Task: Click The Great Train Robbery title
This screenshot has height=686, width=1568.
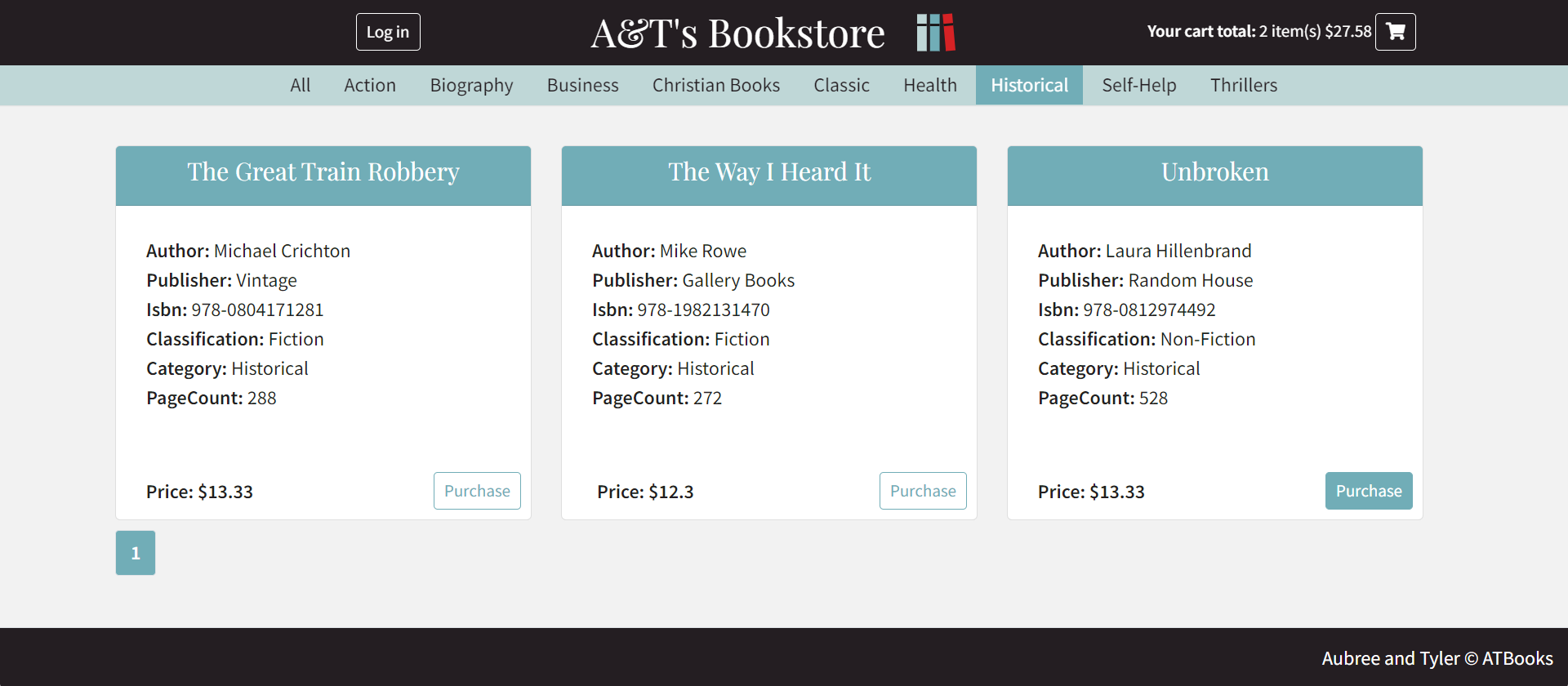Action: pyautogui.click(x=323, y=172)
